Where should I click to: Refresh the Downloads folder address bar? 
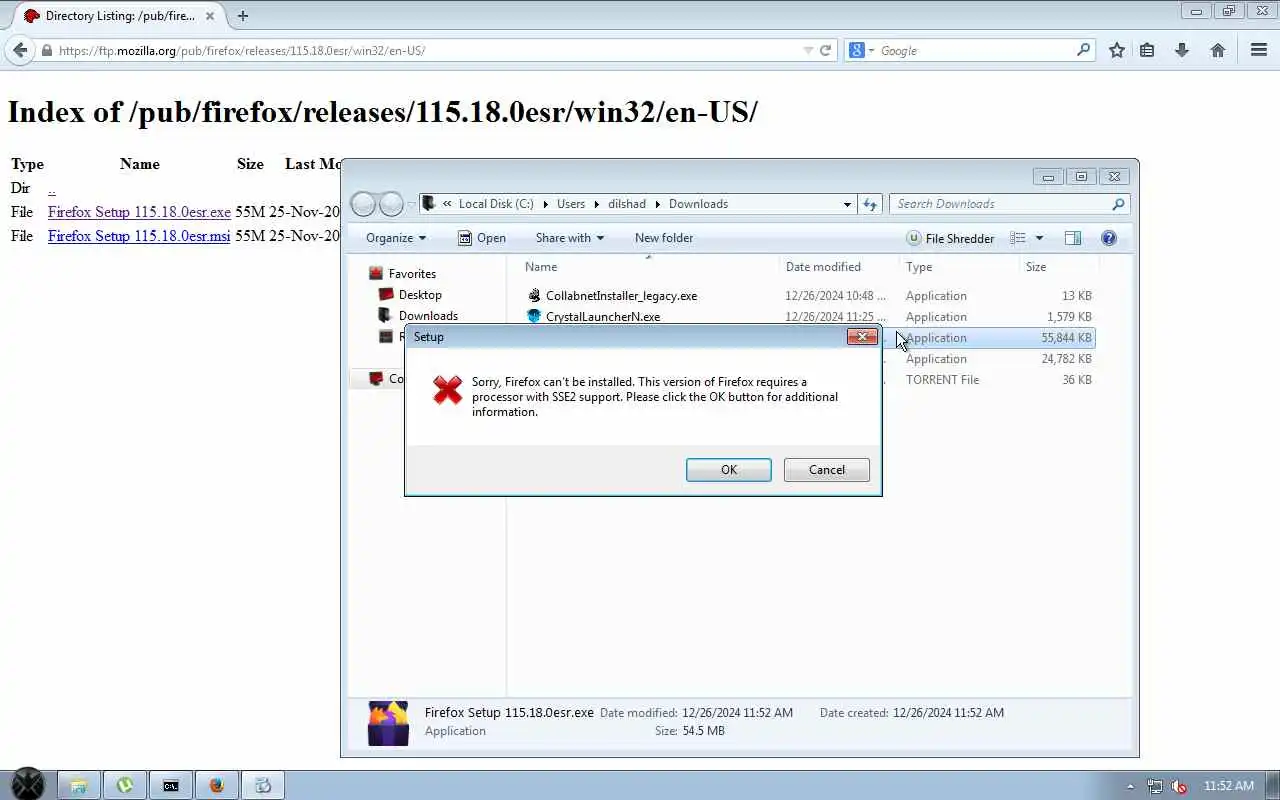tap(870, 204)
